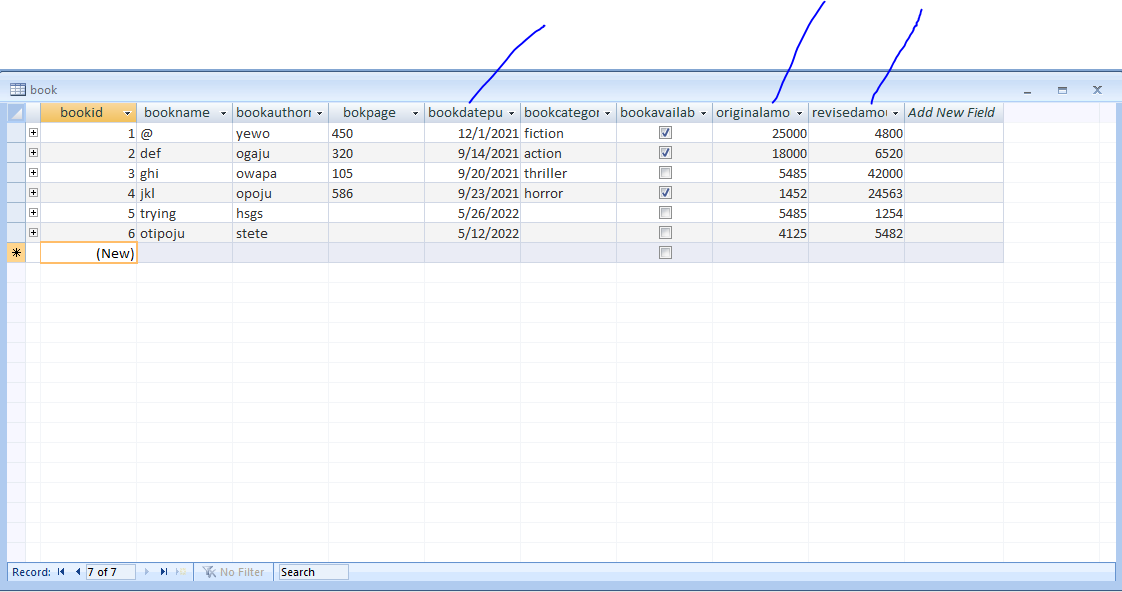The height and width of the screenshot is (592, 1122).
Task: Go to first record navigation button
Action: 62,572
